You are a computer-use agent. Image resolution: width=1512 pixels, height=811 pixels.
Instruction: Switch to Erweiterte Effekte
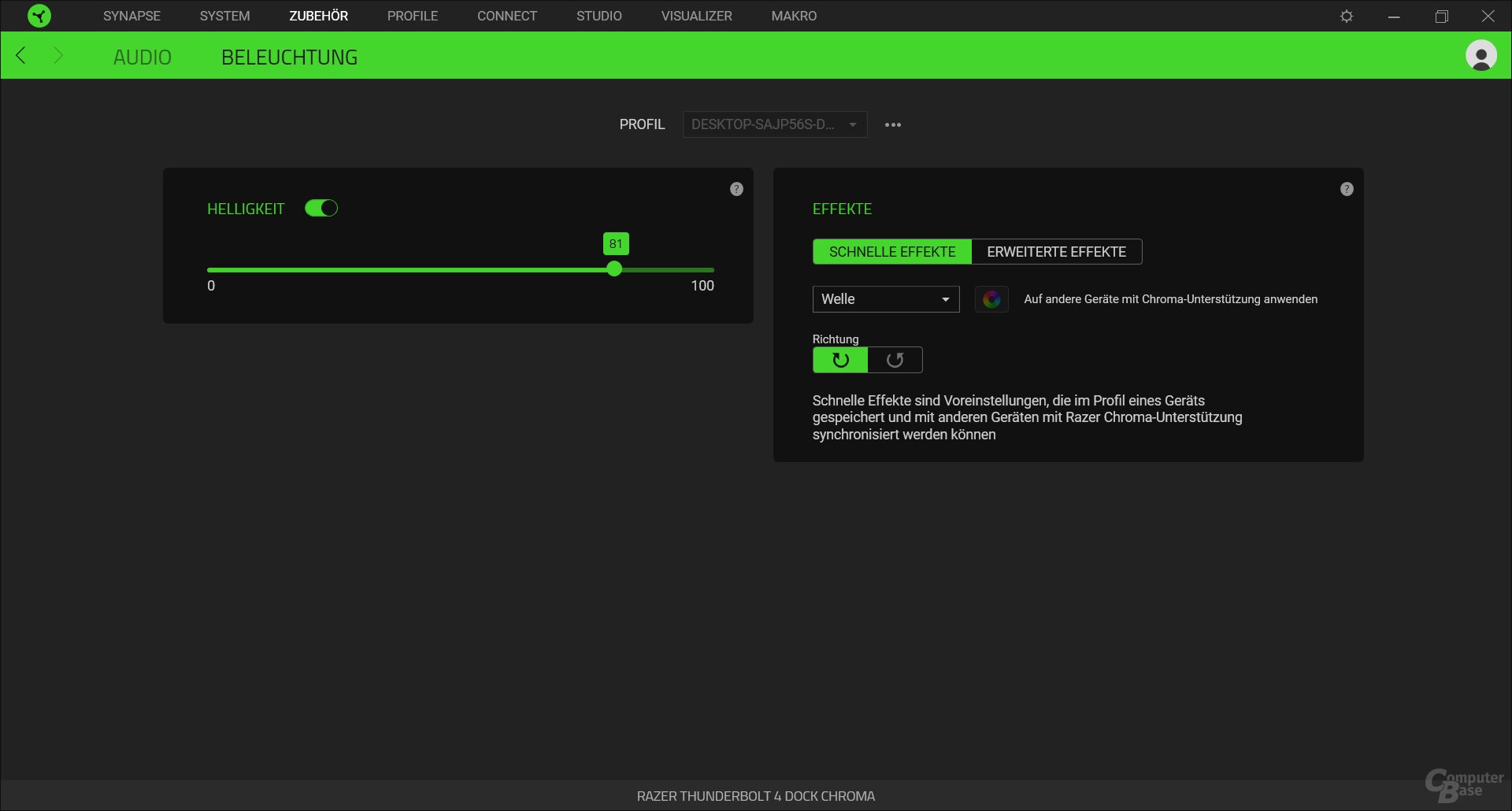click(x=1057, y=252)
